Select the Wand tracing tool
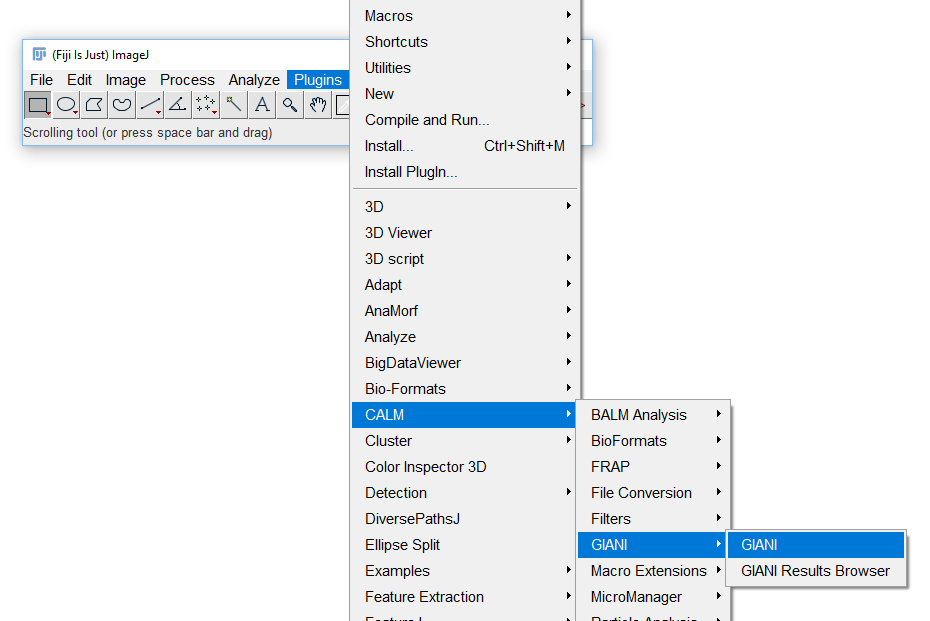 pos(234,105)
